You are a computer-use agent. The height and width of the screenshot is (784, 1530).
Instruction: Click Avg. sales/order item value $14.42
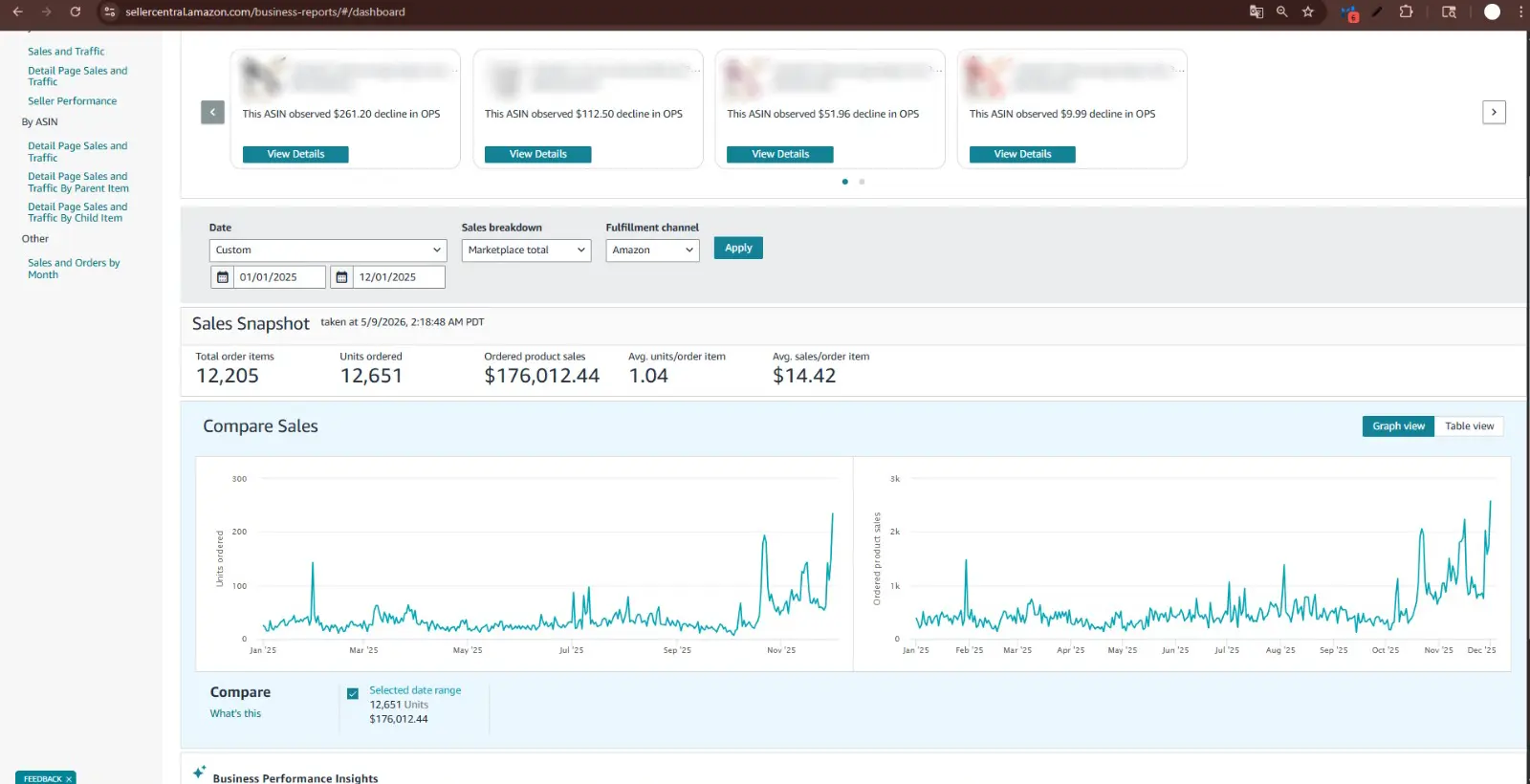[x=804, y=376]
